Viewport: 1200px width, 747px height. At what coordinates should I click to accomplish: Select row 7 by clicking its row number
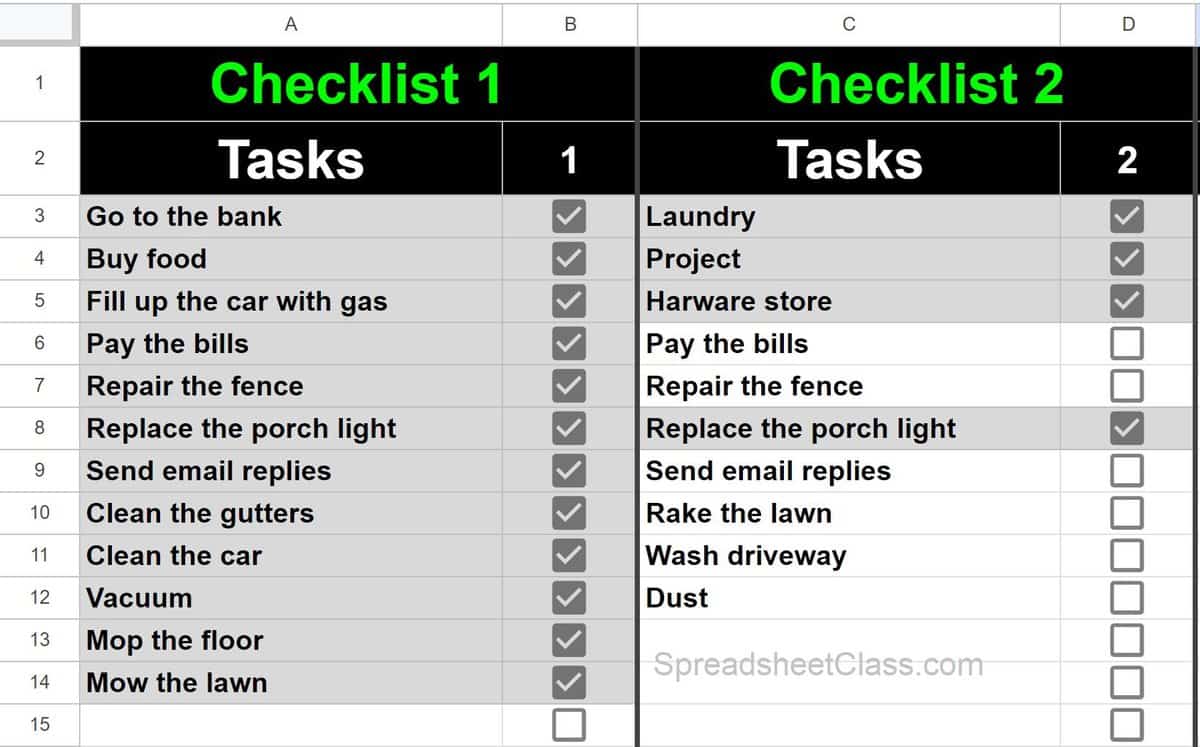39,385
